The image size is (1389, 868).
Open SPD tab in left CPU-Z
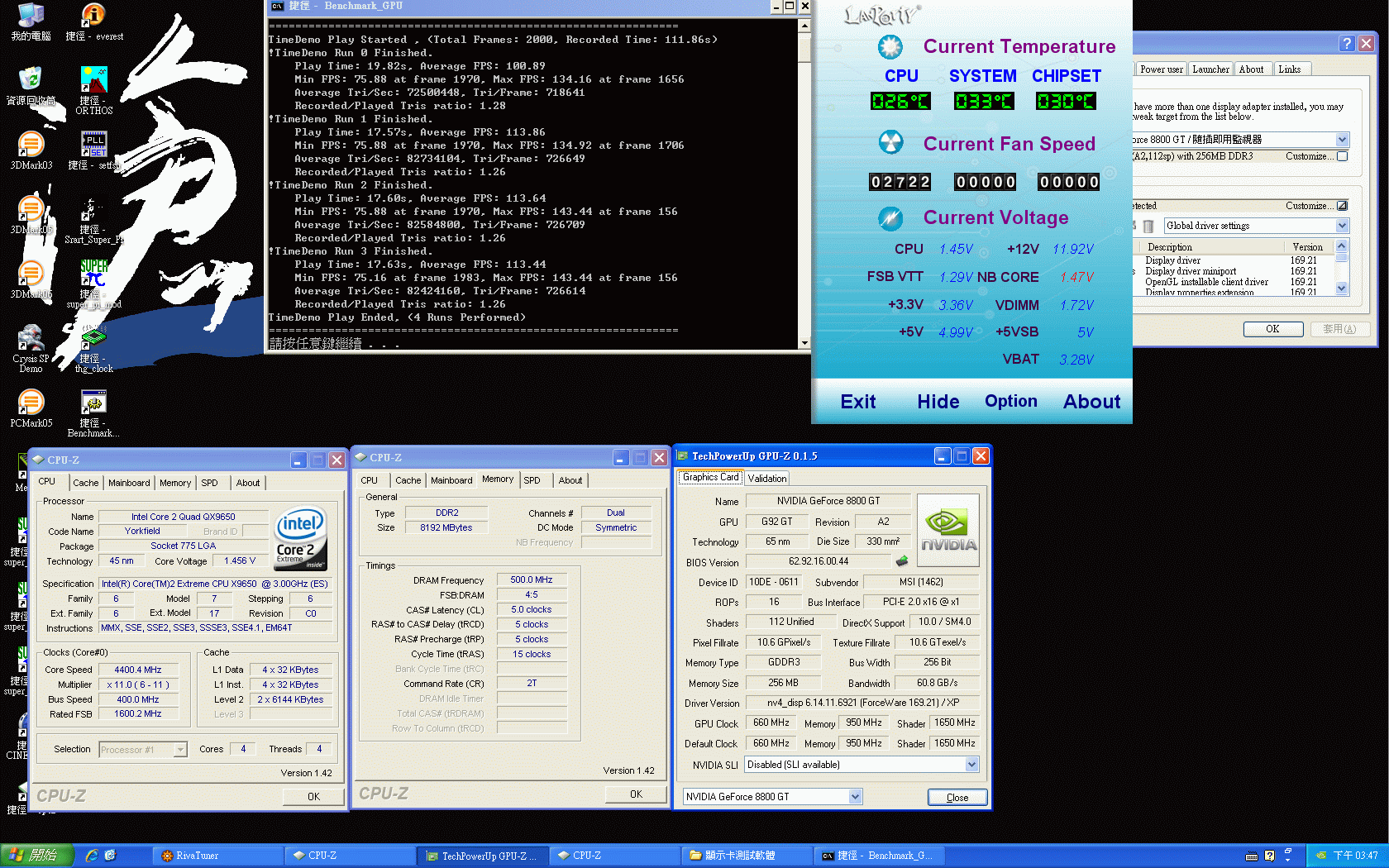210,483
